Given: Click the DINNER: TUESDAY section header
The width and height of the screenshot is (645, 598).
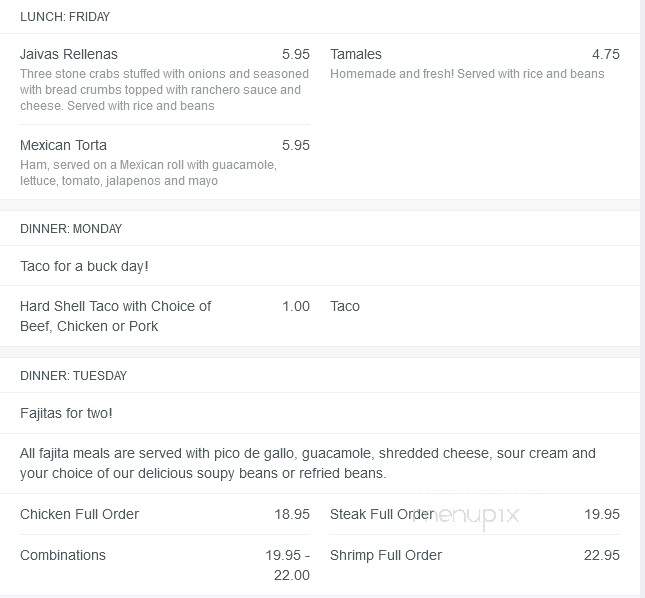Looking at the screenshot, I should [73, 375].
